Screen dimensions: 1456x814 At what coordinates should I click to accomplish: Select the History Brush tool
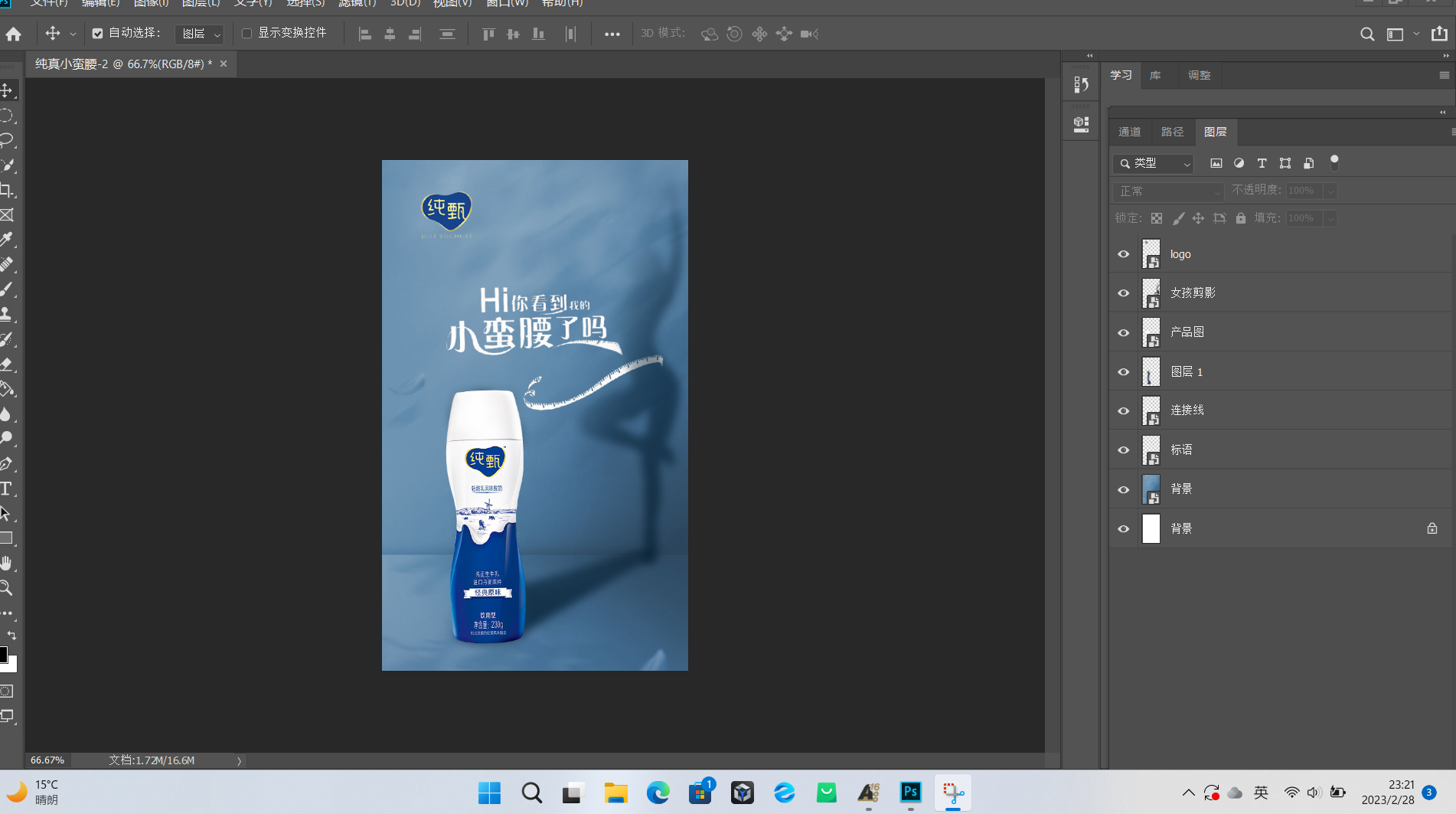point(6,339)
